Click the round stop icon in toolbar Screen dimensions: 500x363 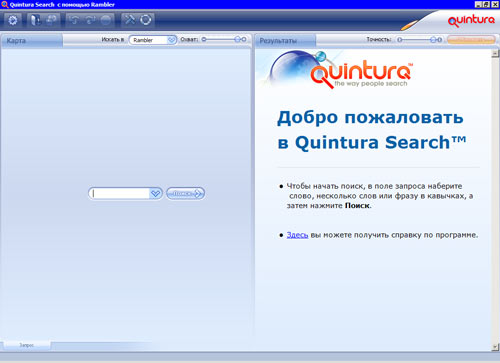[106, 20]
